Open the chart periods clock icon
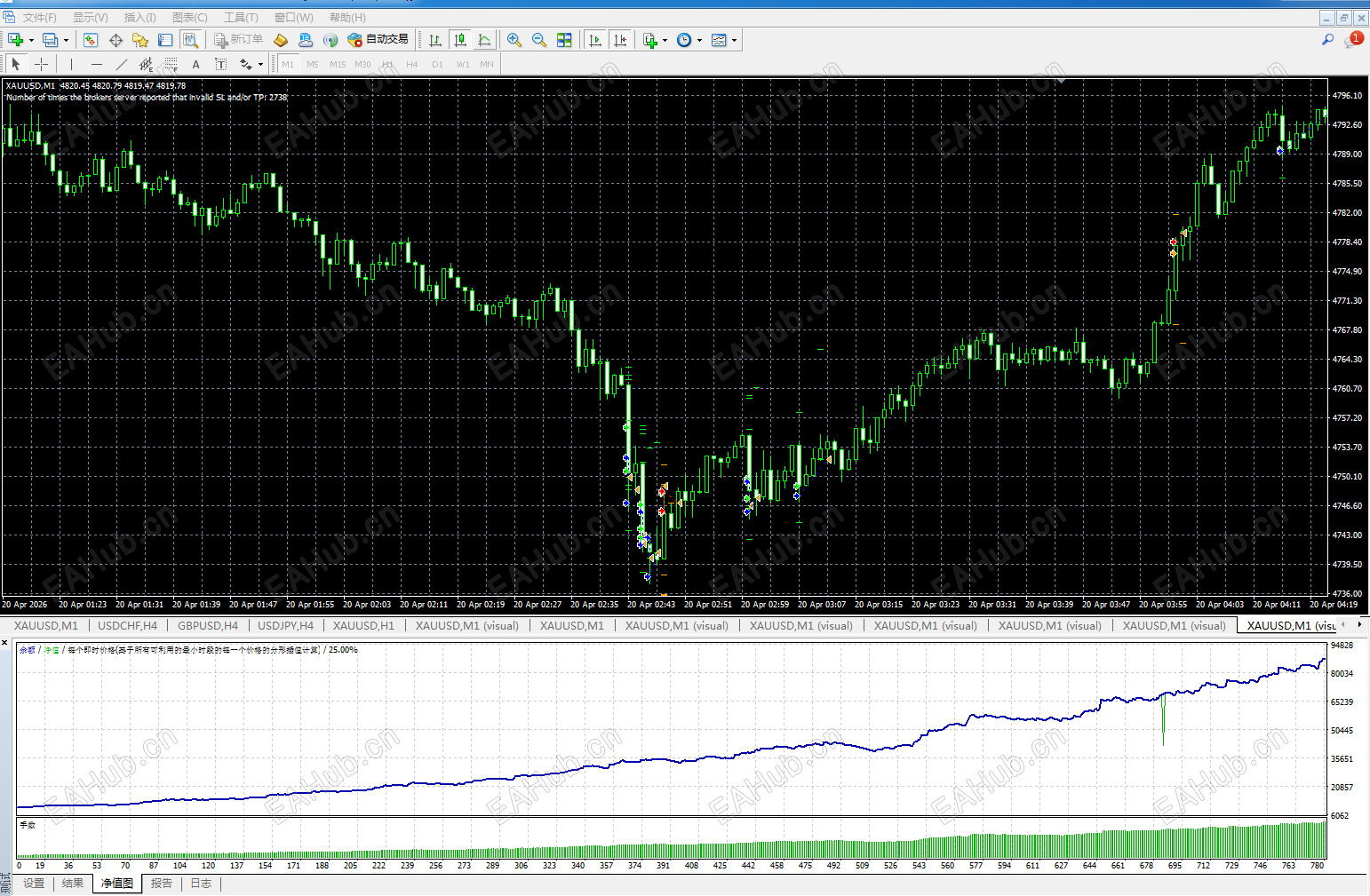Viewport: 1370px width, 896px height. [684, 40]
